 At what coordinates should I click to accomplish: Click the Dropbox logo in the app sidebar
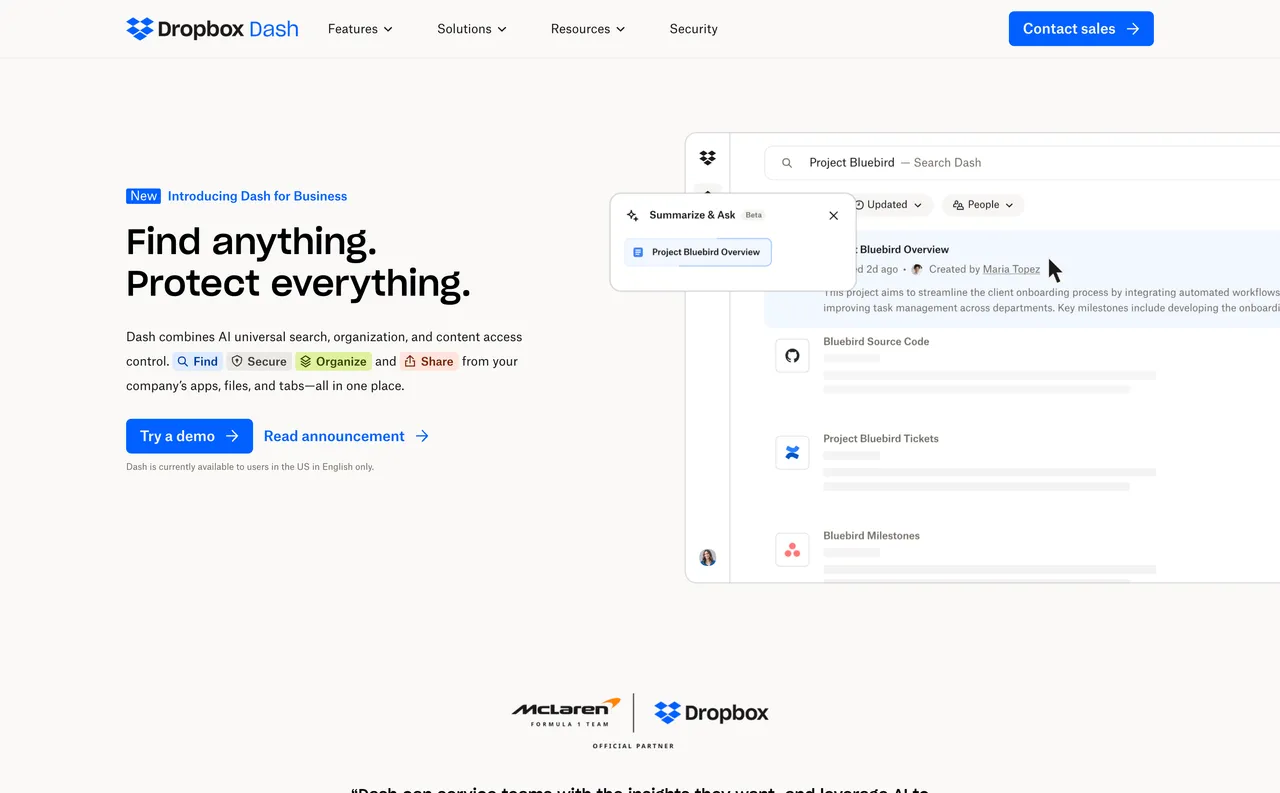tap(707, 157)
